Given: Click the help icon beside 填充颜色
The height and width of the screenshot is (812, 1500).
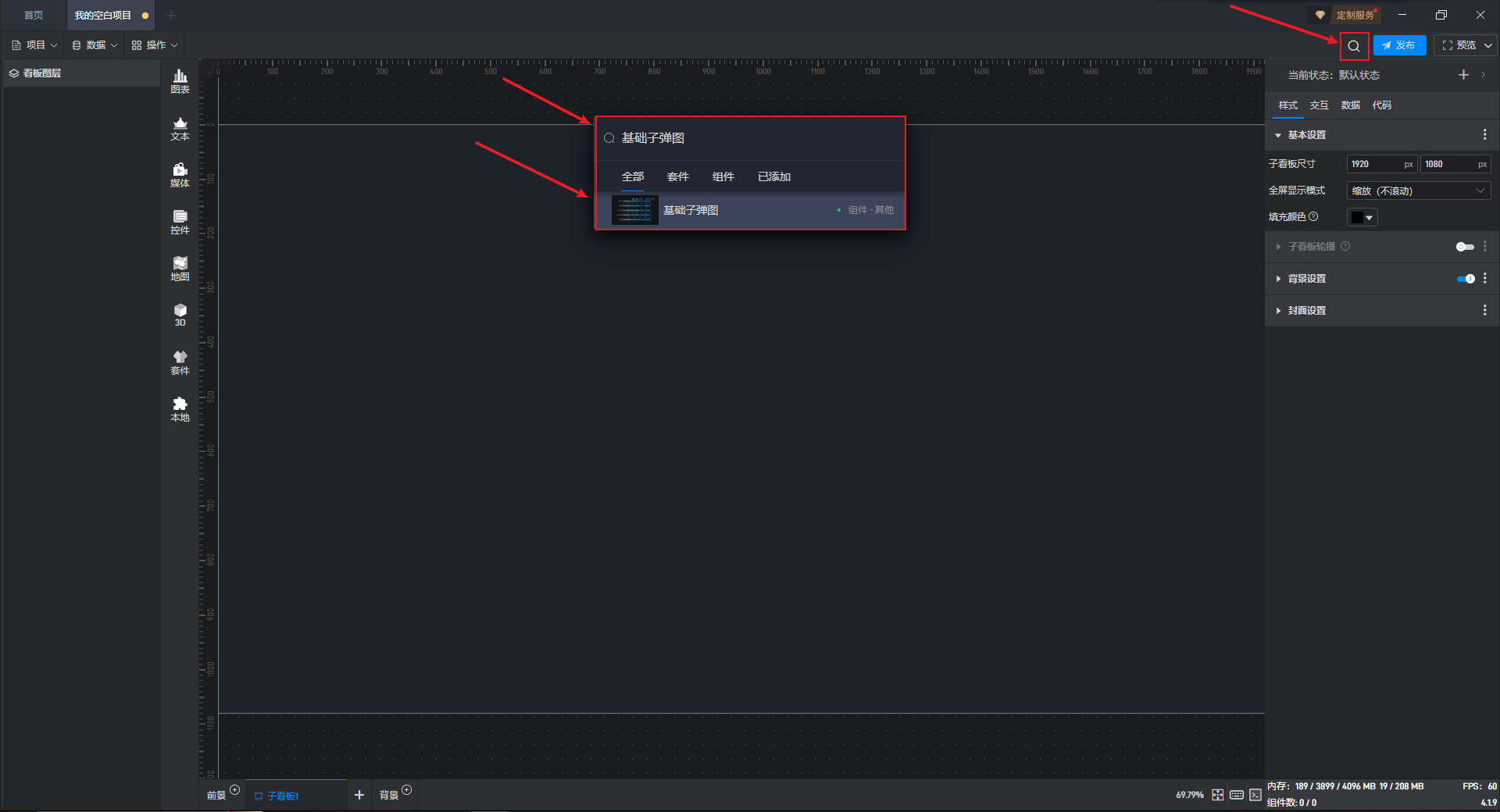Looking at the screenshot, I should click(1313, 217).
